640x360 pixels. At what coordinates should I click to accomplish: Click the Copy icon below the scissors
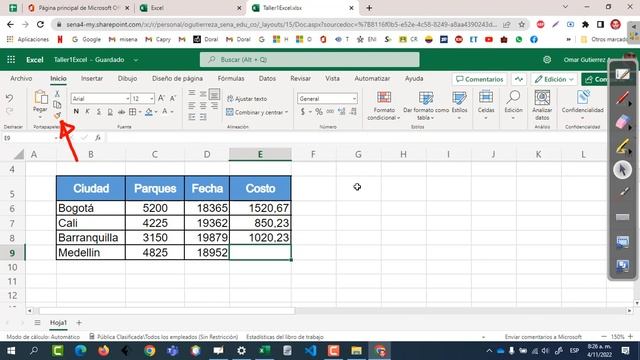(x=57, y=104)
